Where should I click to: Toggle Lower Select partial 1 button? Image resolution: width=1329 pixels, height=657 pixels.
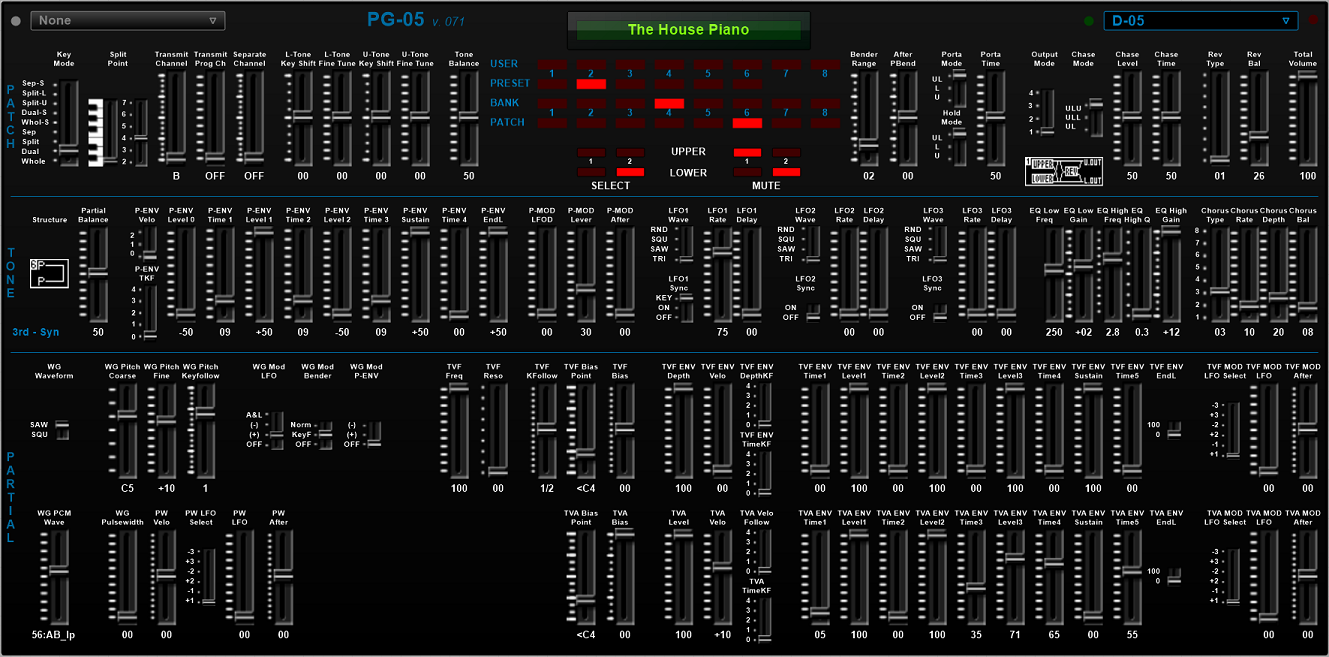point(591,172)
